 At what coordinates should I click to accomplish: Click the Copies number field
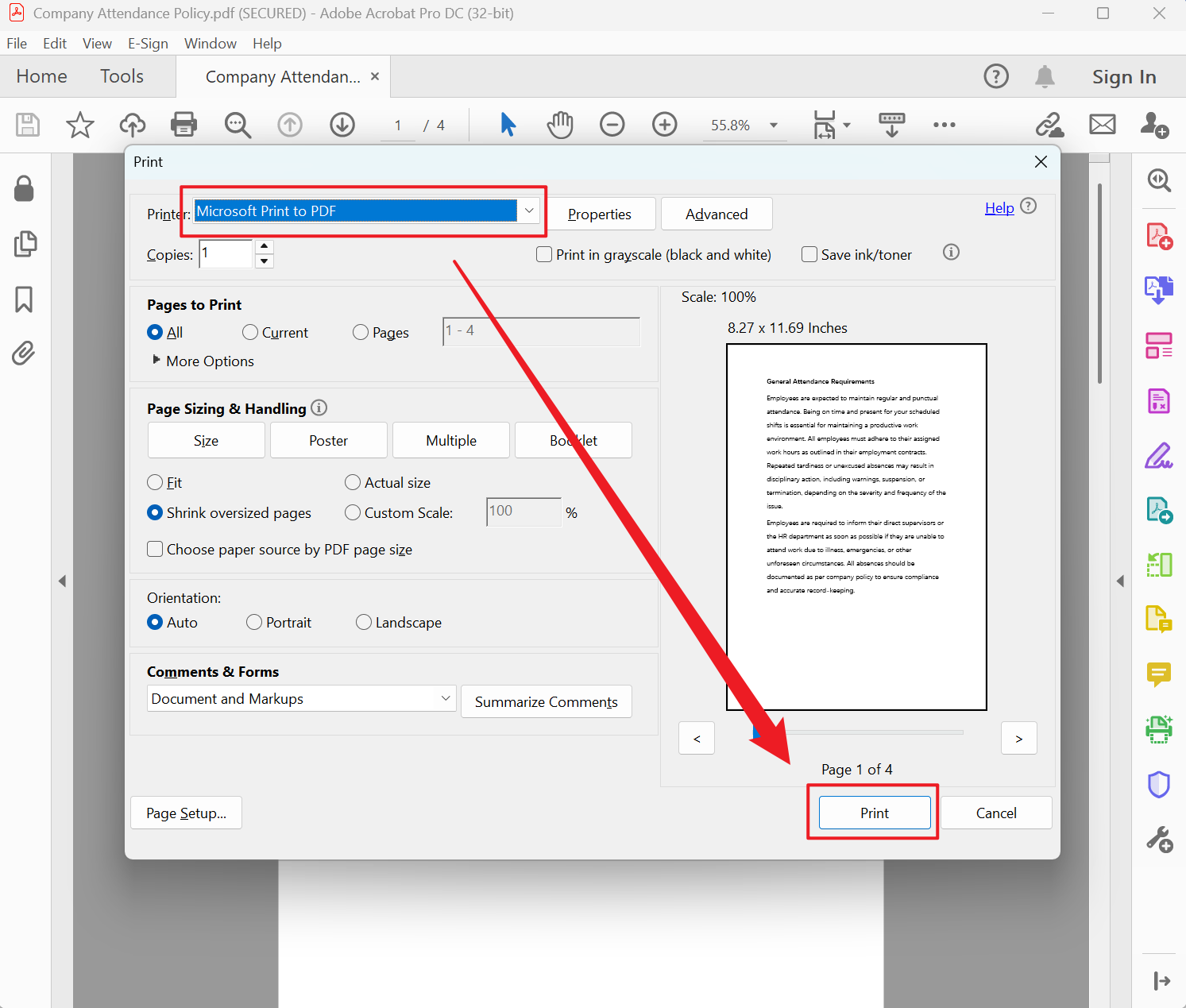pyautogui.click(x=226, y=254)
